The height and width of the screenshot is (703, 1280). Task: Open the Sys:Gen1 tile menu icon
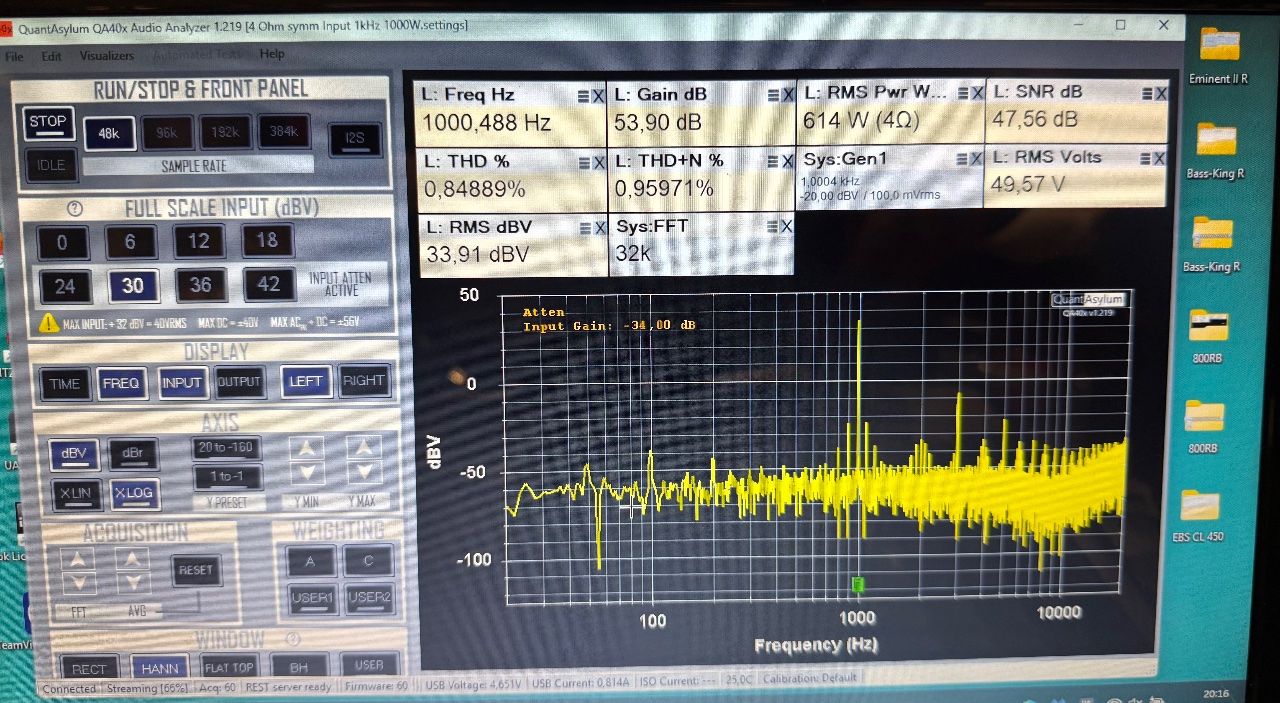pyautogui.click(x=961, y=159)
